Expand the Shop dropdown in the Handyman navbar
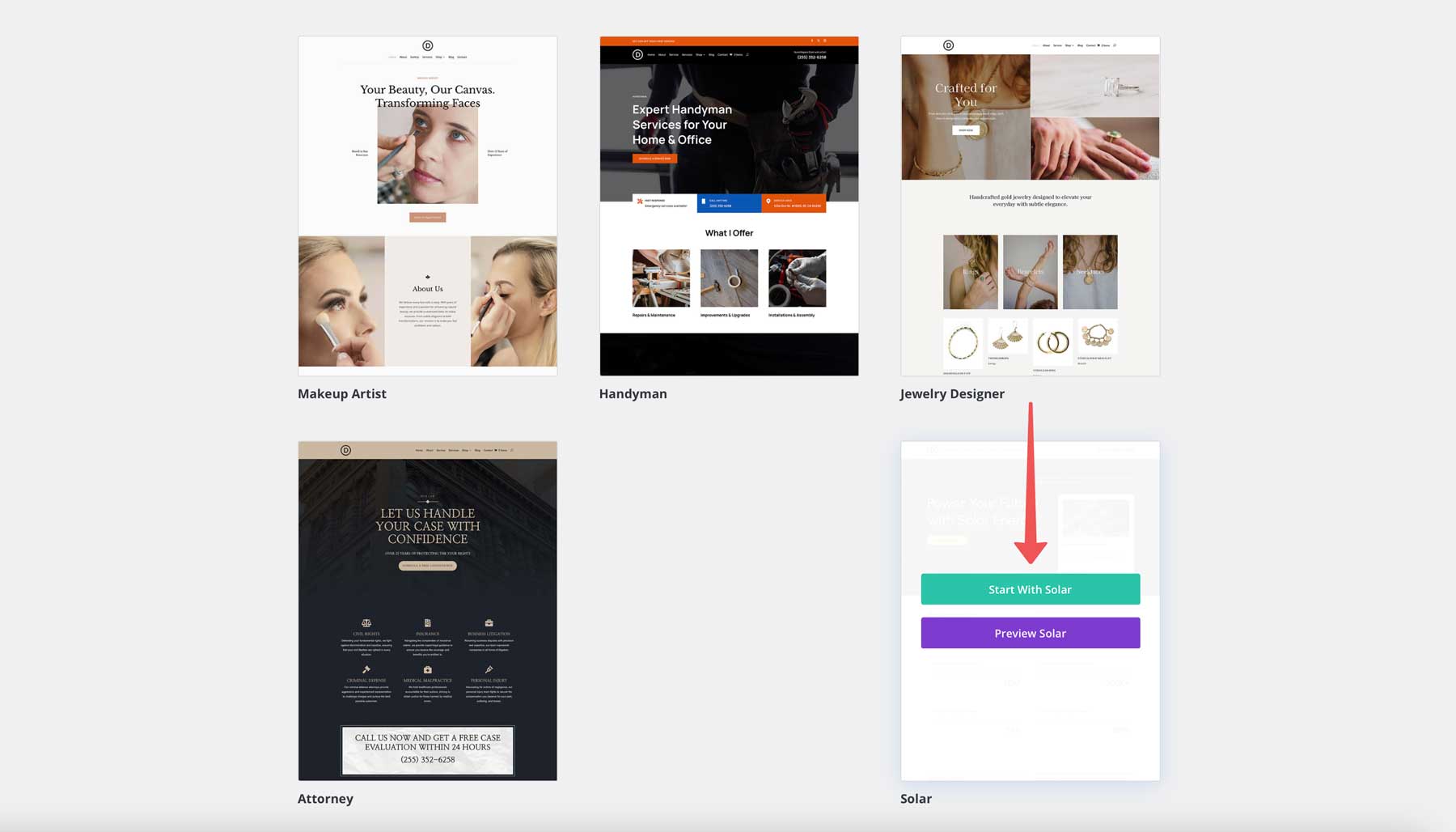 point(700,54)
